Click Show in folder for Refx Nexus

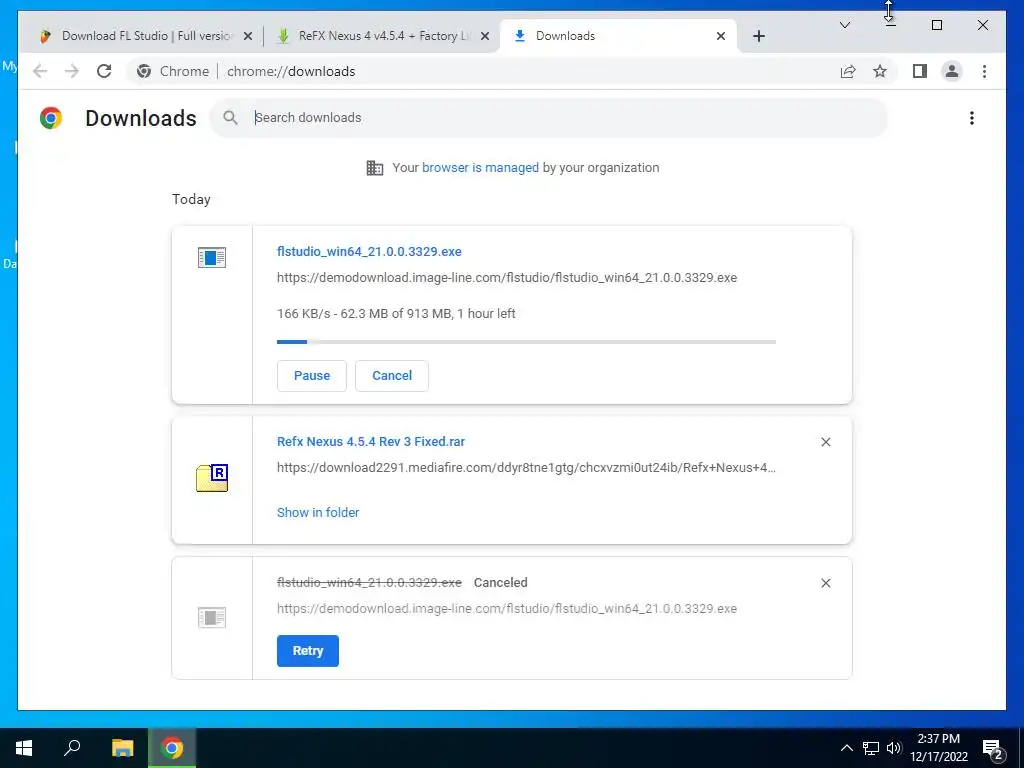coord(318,513)
